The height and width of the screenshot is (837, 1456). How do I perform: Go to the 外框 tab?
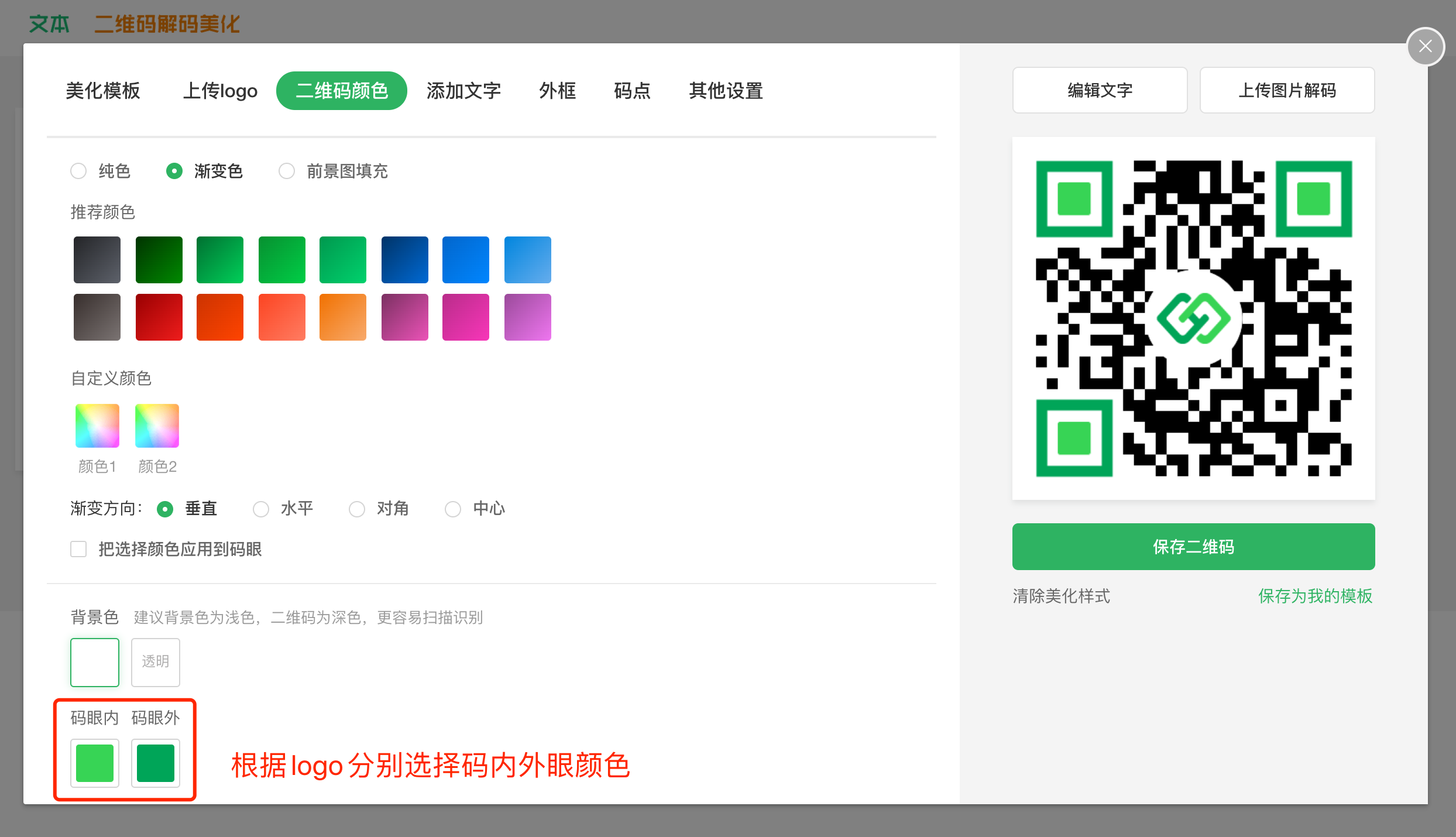pos(557,91)
